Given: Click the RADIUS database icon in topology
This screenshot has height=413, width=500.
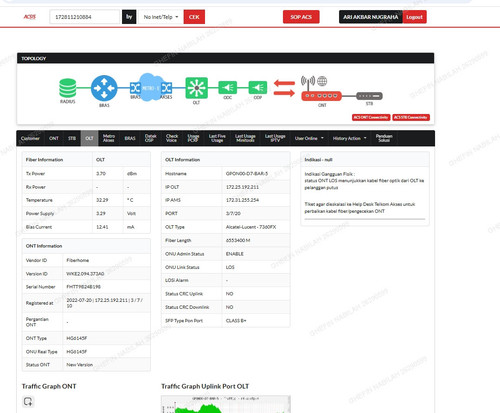Looking at the screenshot, I should point(68,88).
